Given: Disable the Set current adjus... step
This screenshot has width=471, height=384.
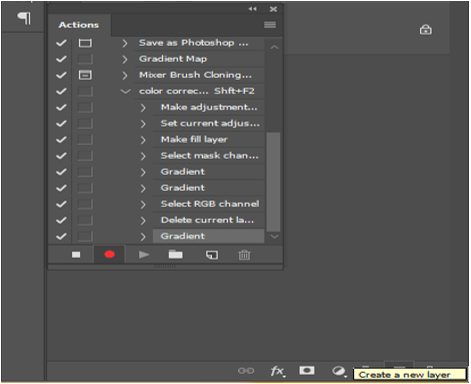Looking at the screenshot, I should (61, 123).
